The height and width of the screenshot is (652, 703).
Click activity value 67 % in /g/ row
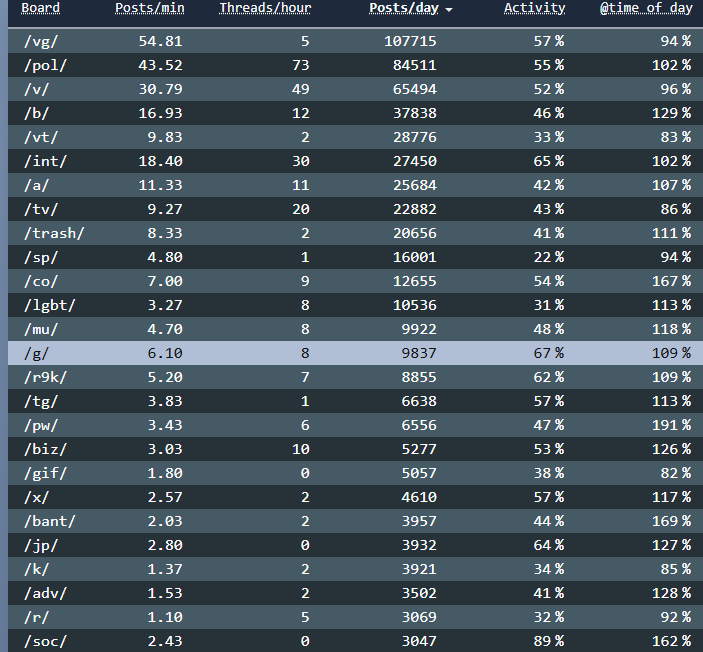[548, 353]
